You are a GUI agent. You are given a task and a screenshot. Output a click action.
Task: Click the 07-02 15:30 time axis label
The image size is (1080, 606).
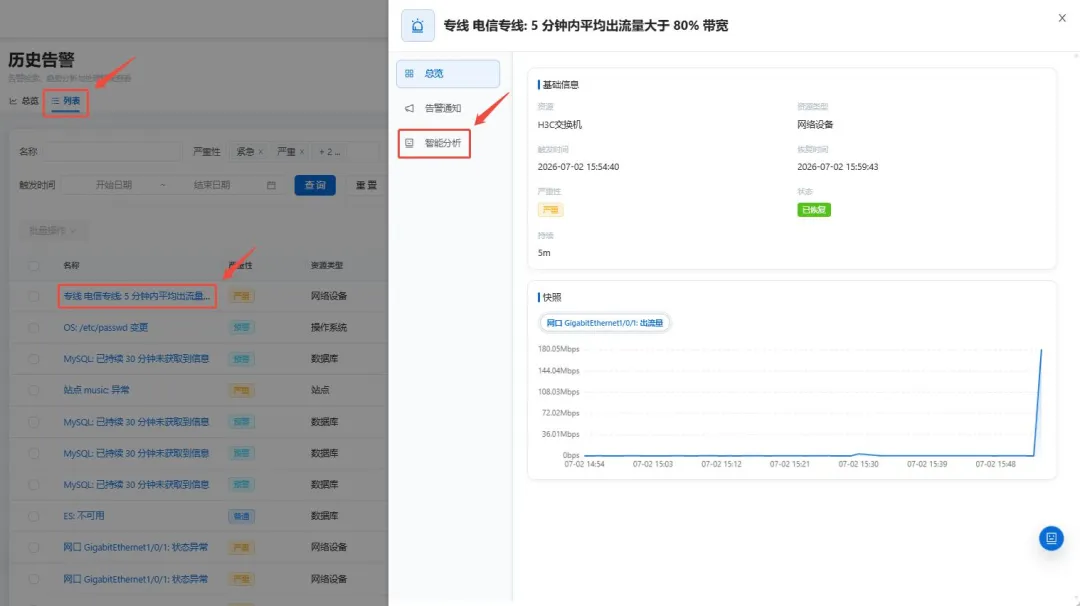(x=858, y=464)
